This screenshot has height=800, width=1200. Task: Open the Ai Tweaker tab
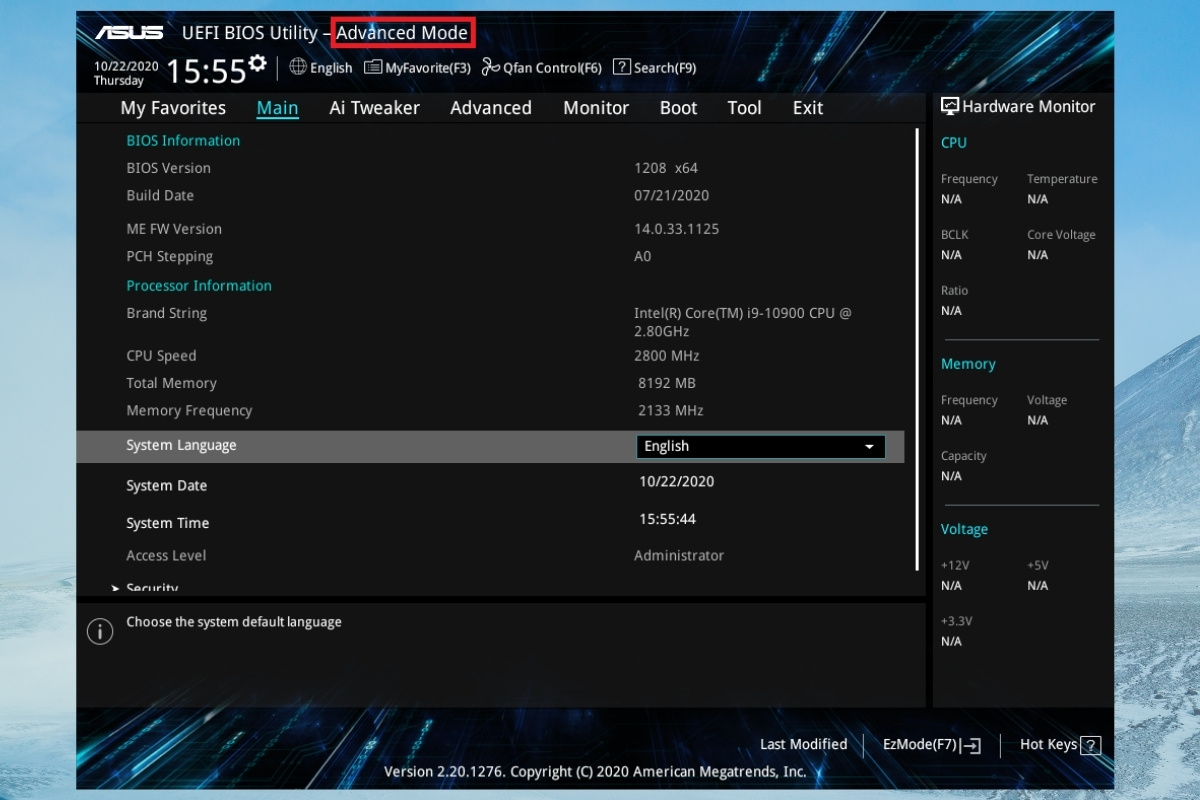click(374, 108)
